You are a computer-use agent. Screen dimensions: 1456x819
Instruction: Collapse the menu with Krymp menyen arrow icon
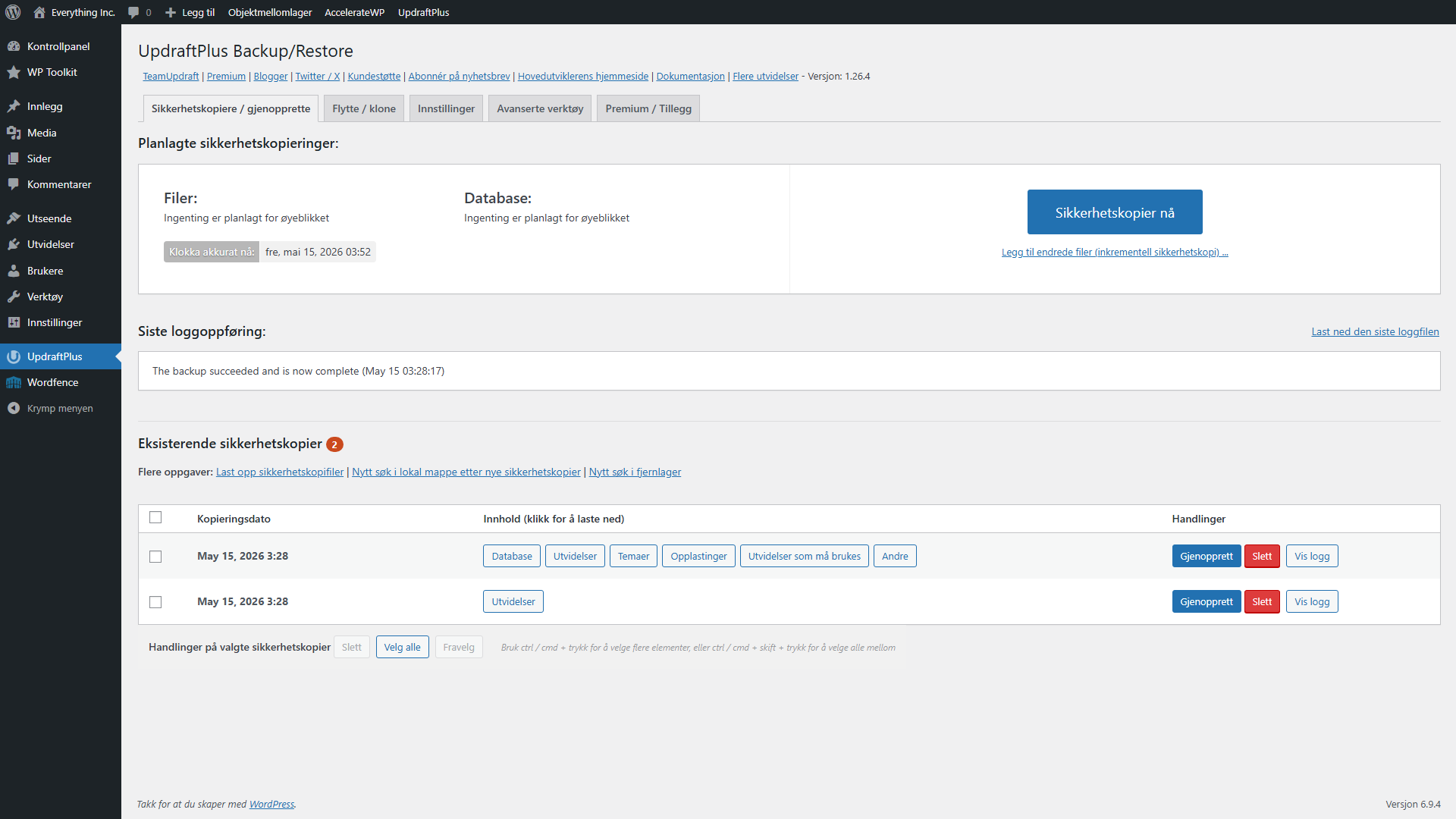tap(14, 408)
